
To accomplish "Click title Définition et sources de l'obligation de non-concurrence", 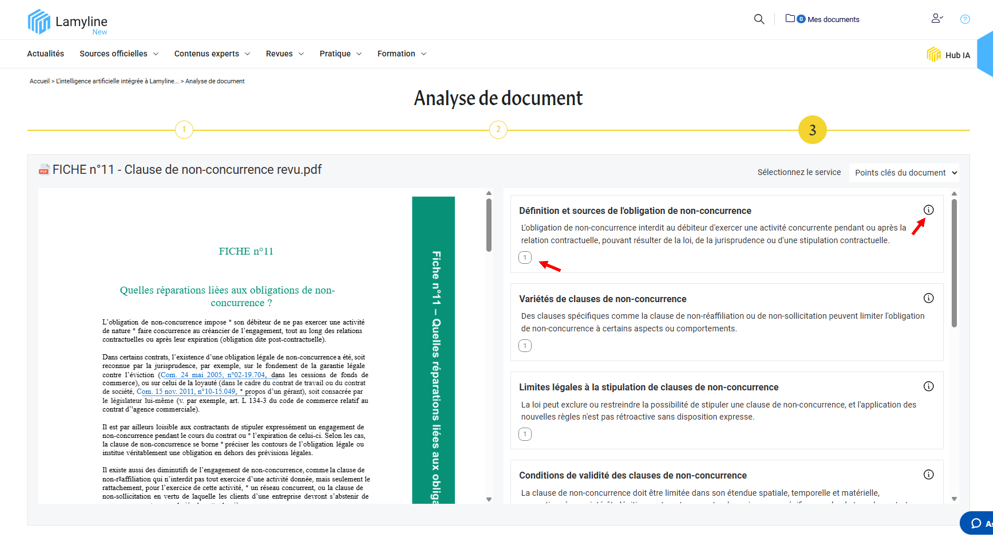I will click(635, 210).
